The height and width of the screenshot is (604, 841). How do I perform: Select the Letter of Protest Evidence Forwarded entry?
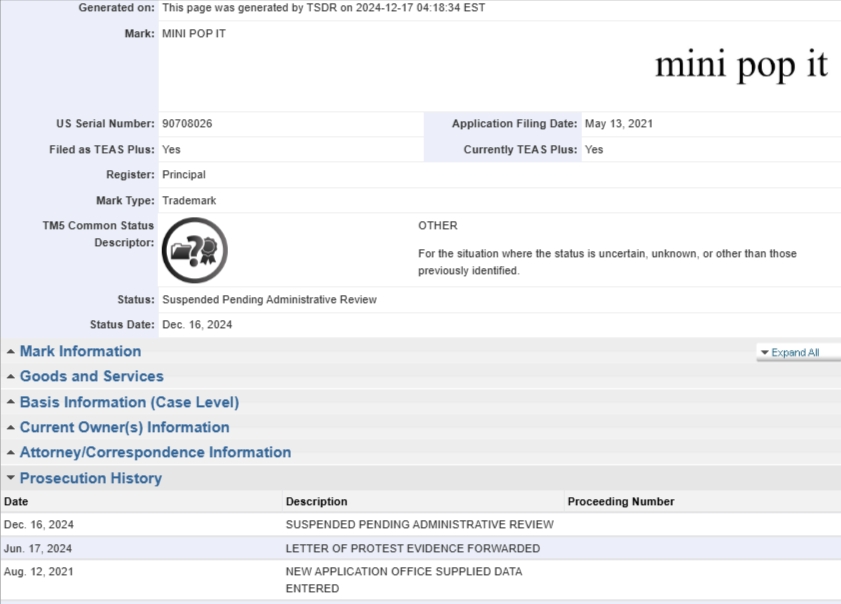pyautogui.click(x=412, y=549)
